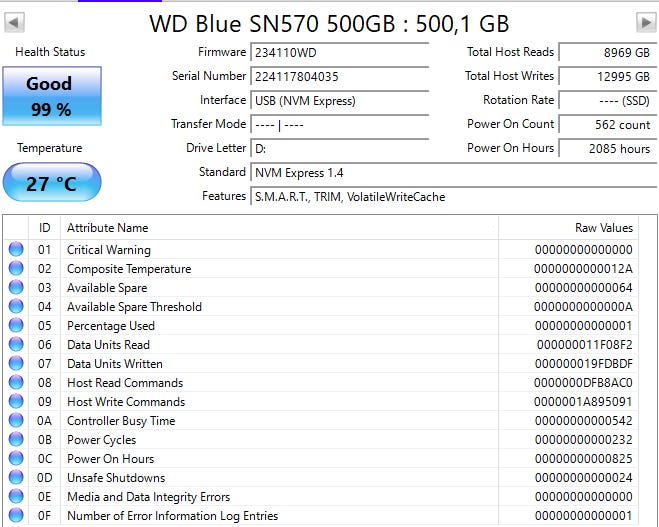
Task: Click status icon for Available Spare Threshold row
Action: 16,306
